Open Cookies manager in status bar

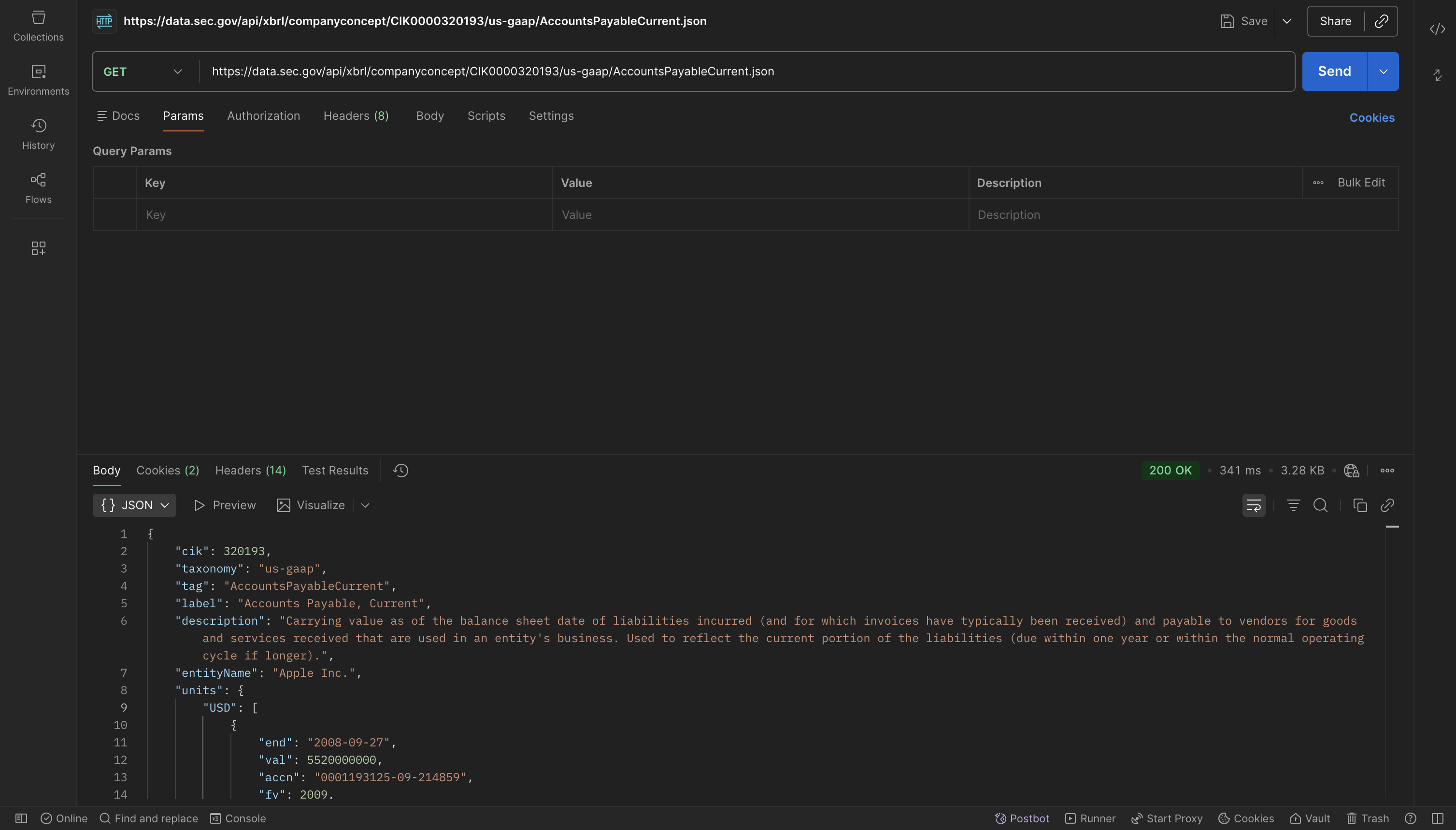pyautogui.click(x=1246, y=818)
